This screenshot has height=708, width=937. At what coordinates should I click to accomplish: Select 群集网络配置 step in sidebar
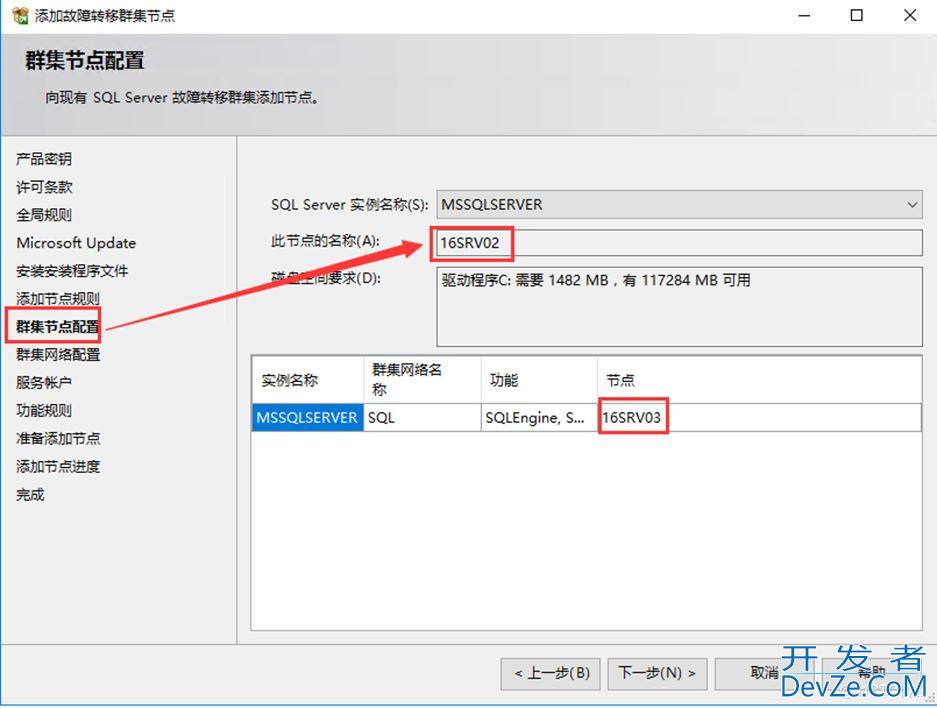[58, 354]
